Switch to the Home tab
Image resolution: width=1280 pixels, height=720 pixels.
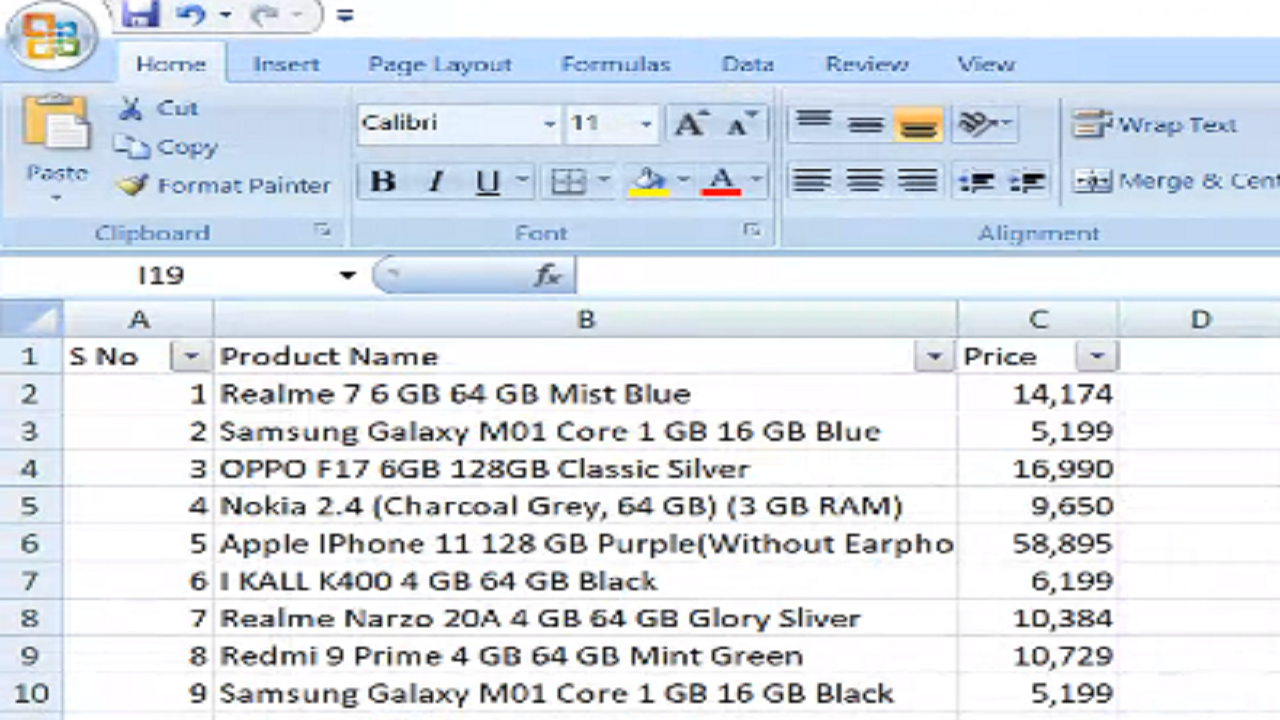point(171,64)
